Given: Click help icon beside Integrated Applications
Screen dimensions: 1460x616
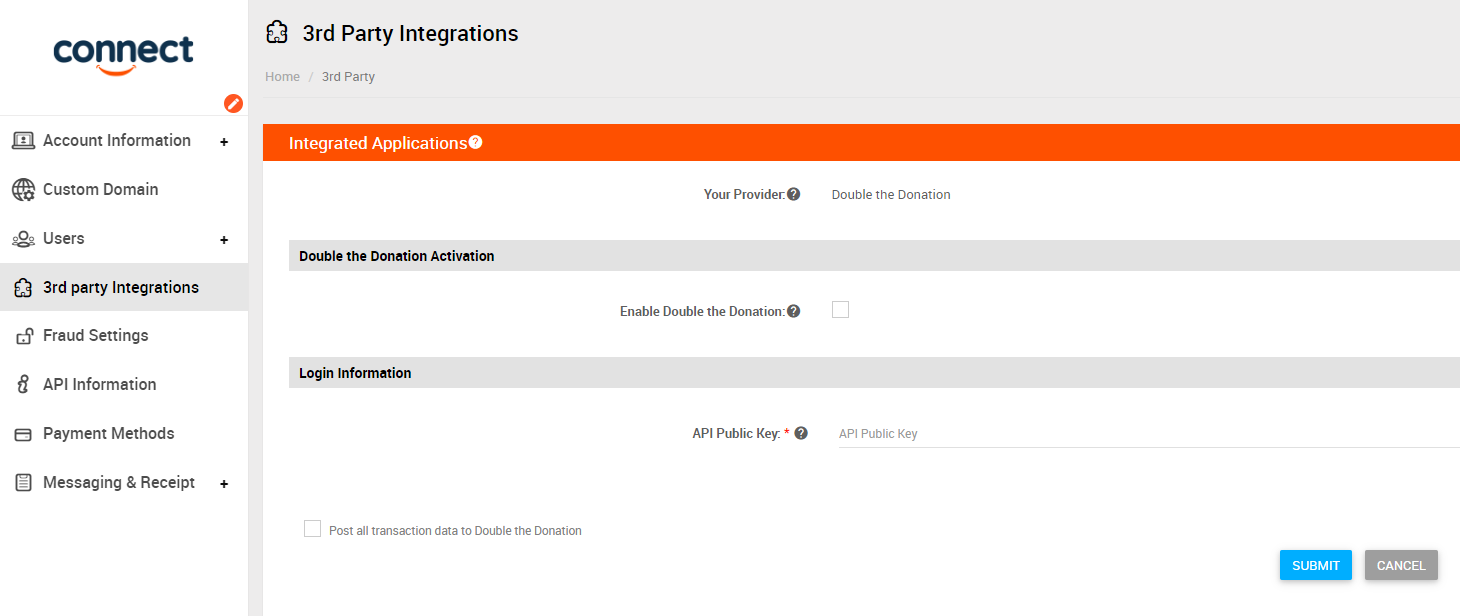Looking at the screenshot, I should pyautogui.click(x=476, y=142).
